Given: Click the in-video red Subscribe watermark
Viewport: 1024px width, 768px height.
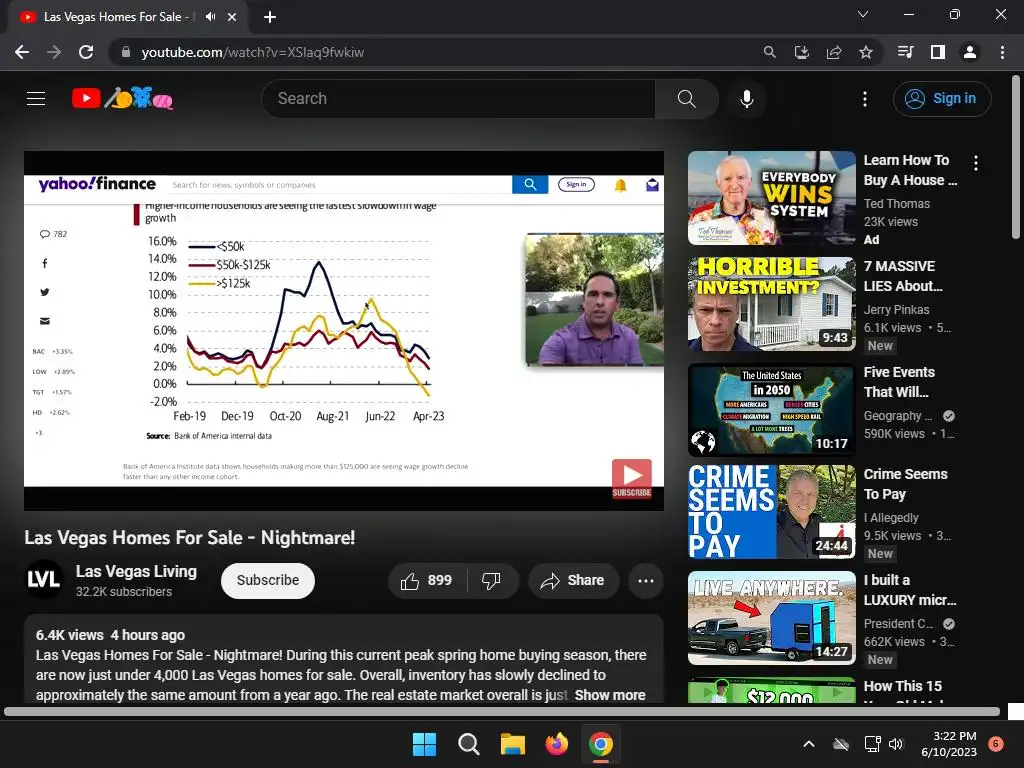Looking at the screenshot, I should (x=632, y=479).
